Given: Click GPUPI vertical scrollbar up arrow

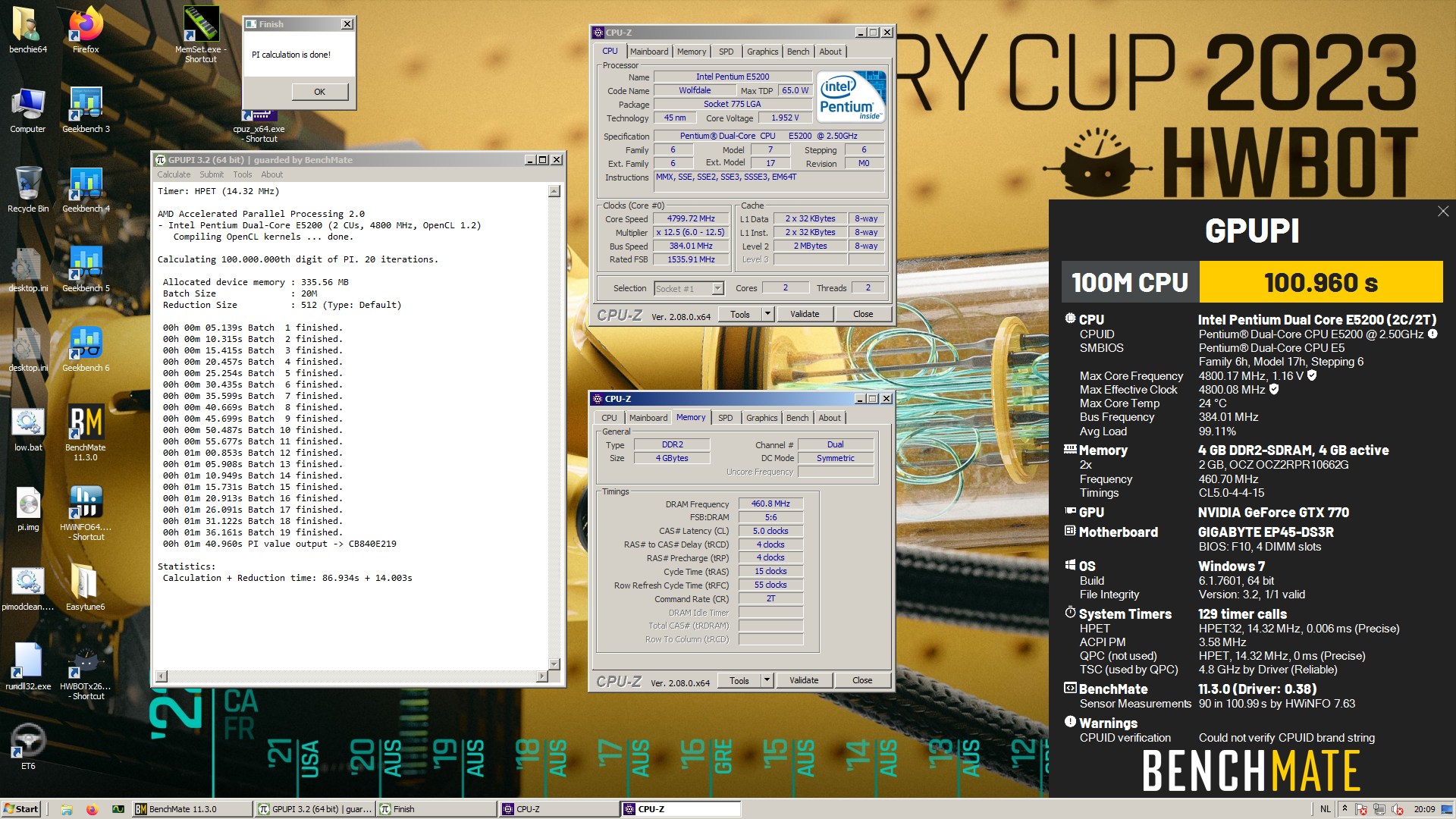Looking at the screenshot, I should click(554, 192).
